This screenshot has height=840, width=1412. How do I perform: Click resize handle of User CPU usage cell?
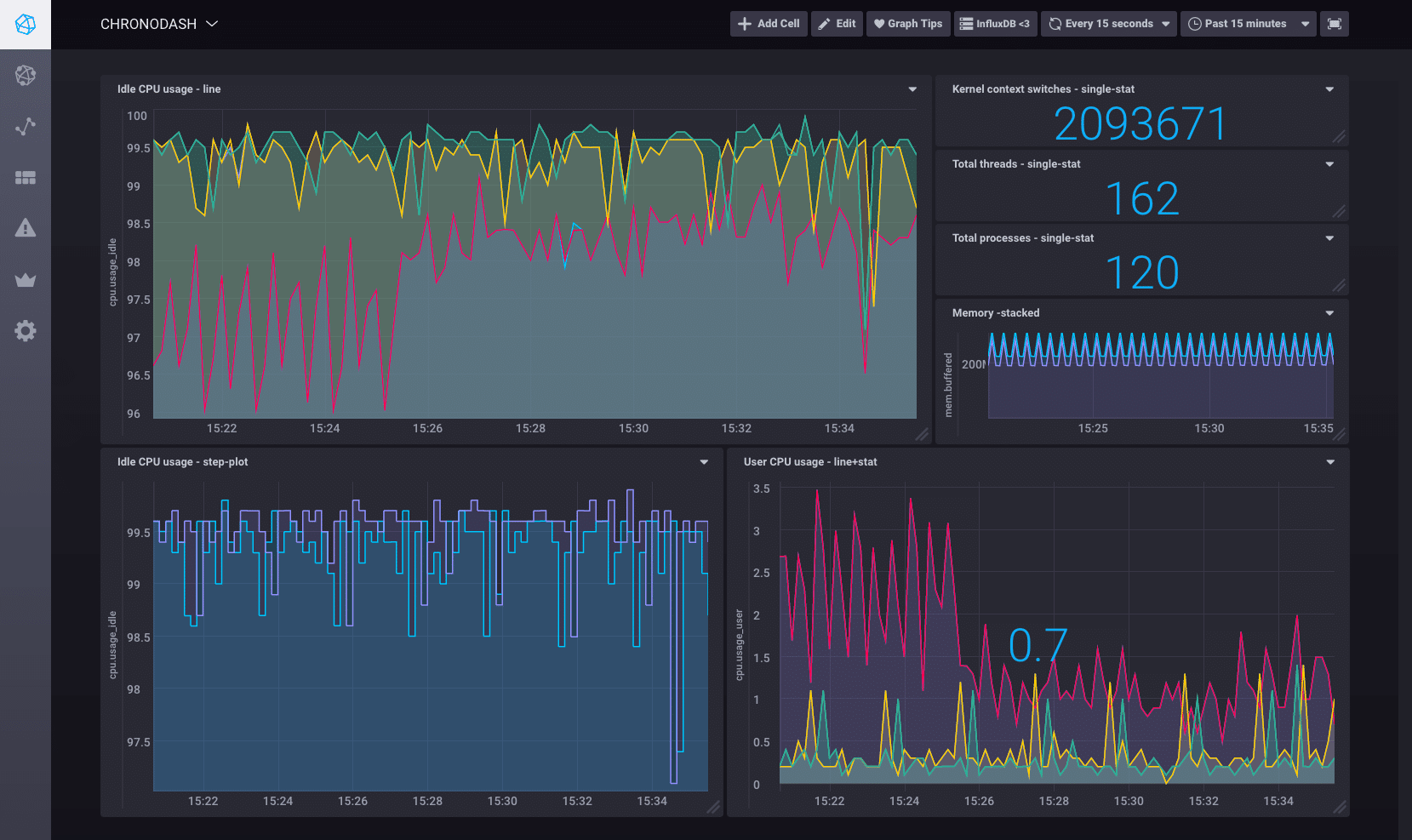pos(1340,807)
